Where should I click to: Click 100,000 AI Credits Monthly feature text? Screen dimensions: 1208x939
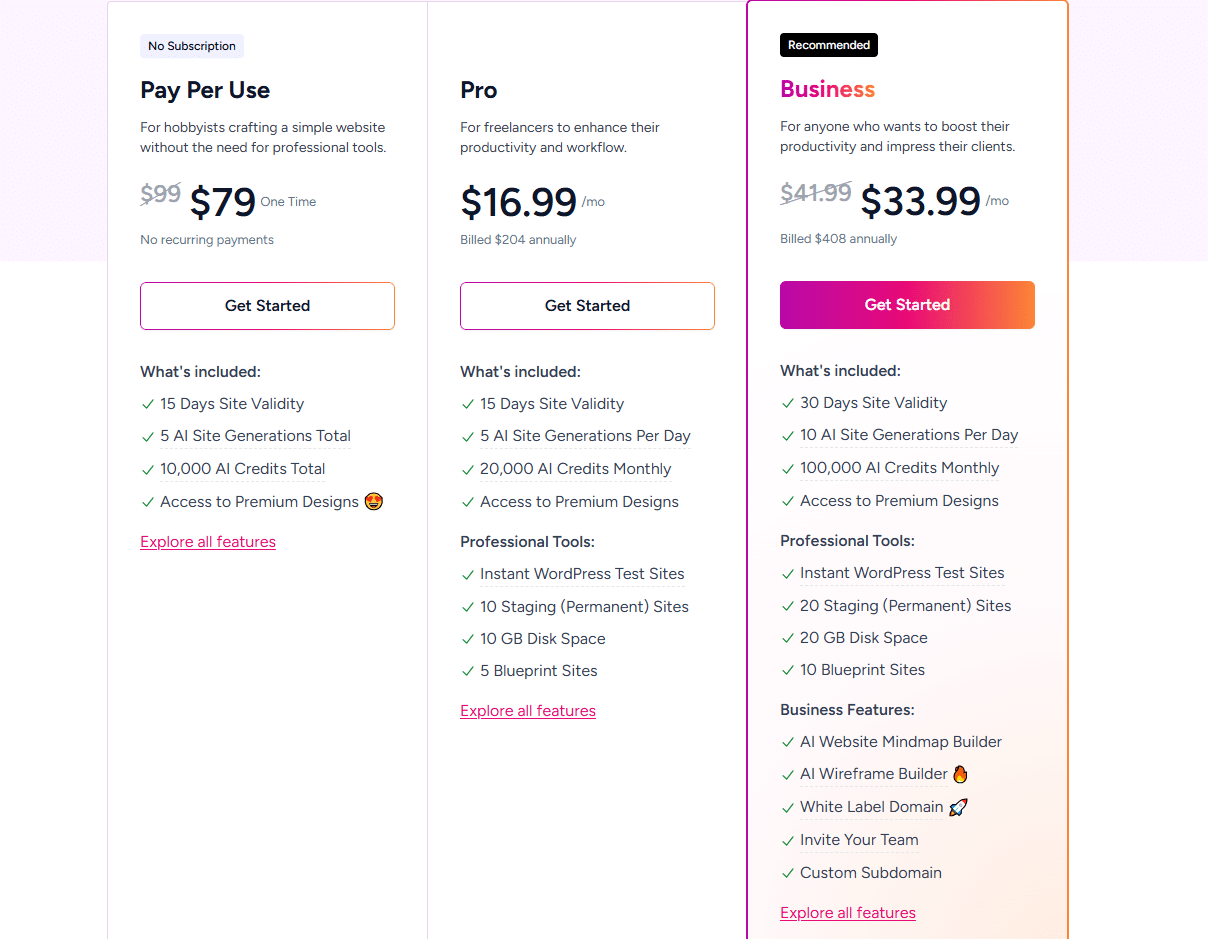click(x=899, y=468)
